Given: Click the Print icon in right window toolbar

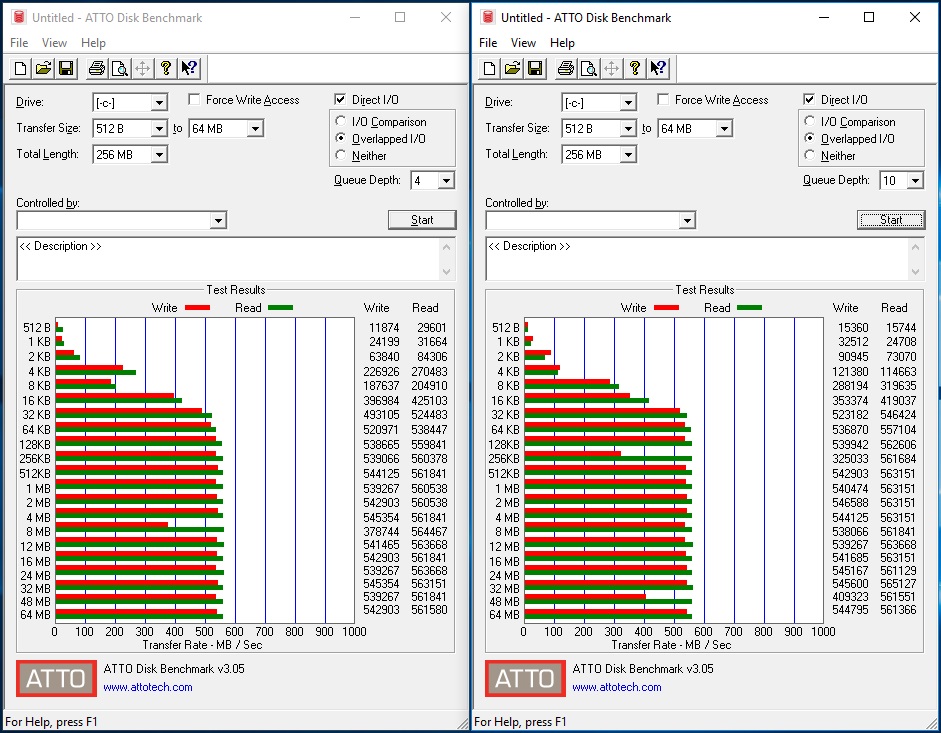Looking at the screenshot, I should tap(565, 68).
